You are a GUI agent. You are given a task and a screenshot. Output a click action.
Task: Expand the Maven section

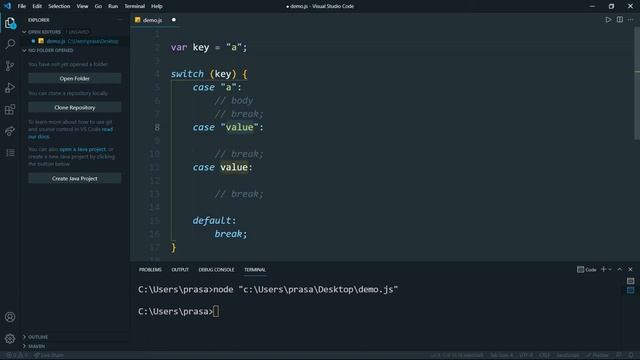(24, 346)
